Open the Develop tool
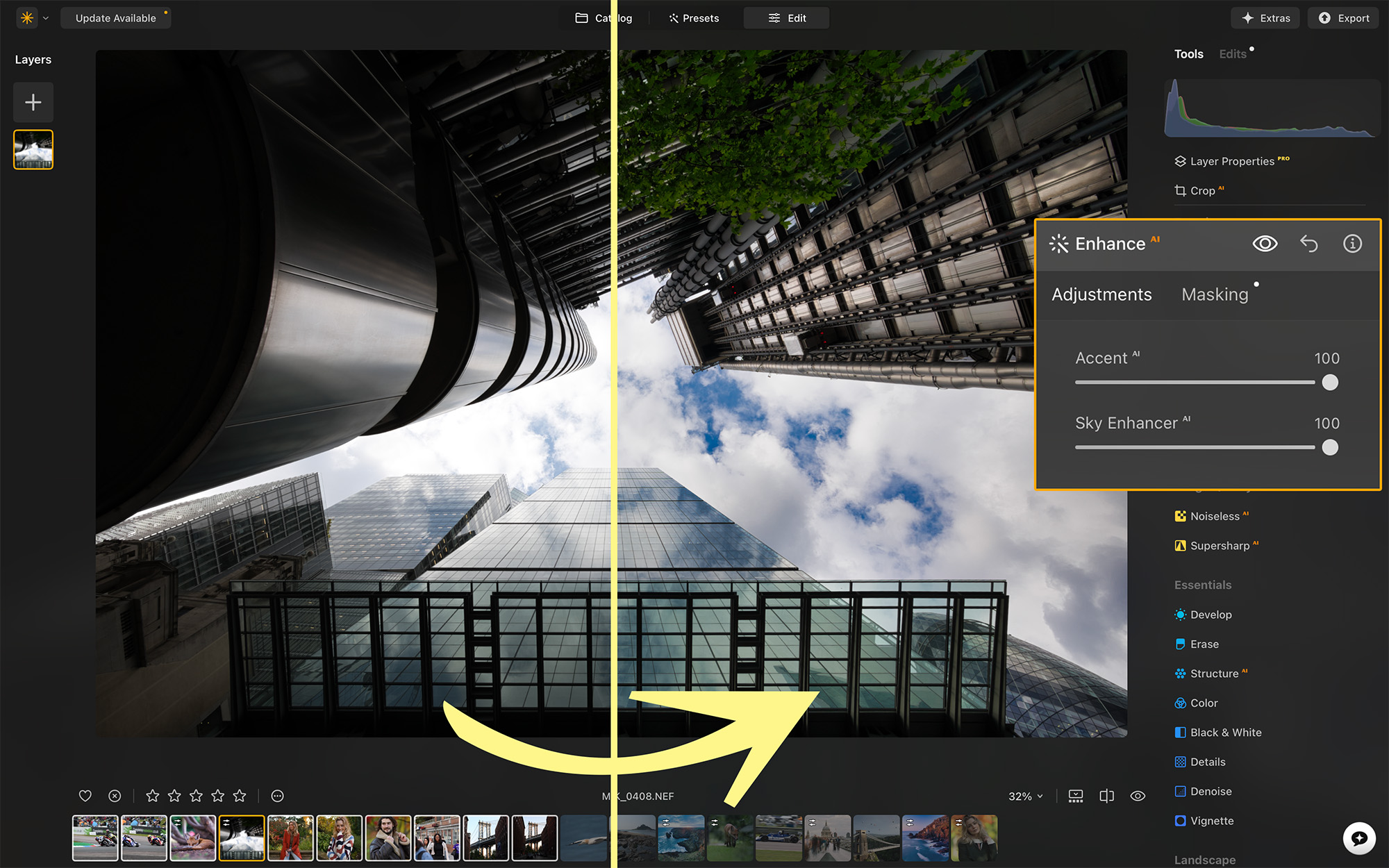1389x868 pixels. click(x=1211, y=615)
